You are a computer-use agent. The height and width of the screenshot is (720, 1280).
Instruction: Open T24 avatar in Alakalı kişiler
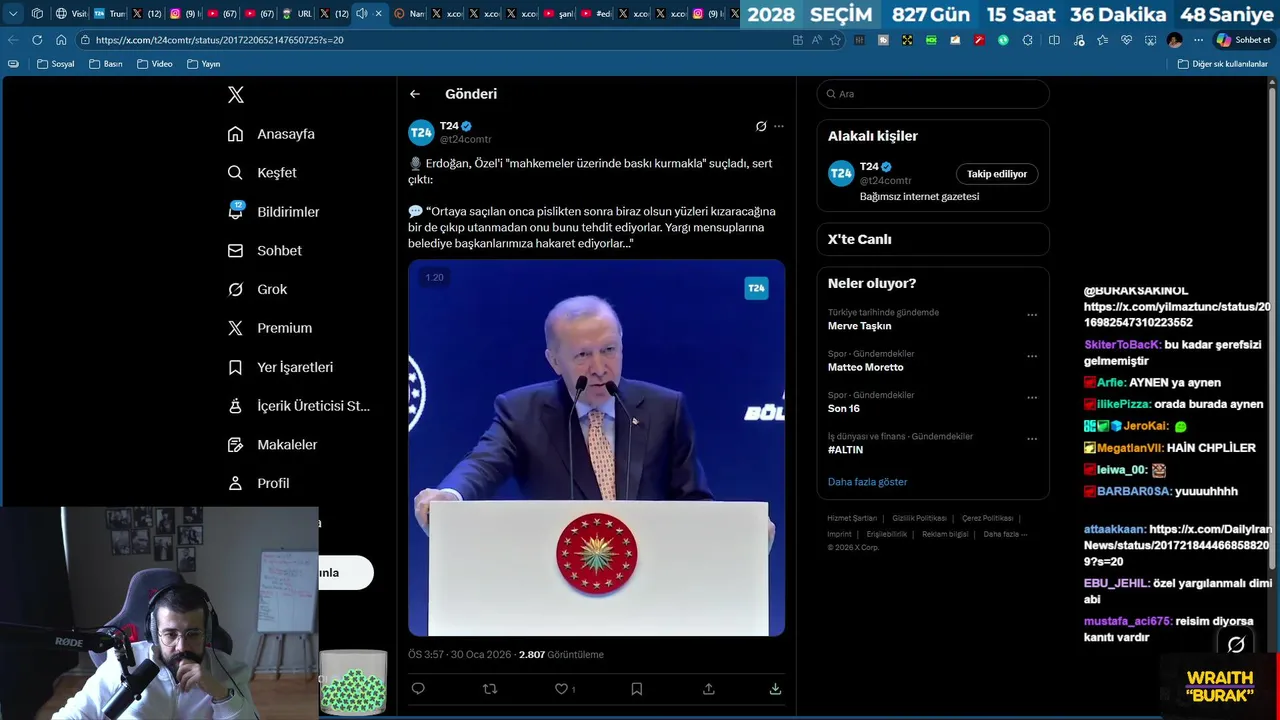pyautogui.click(x=841, y=174)
